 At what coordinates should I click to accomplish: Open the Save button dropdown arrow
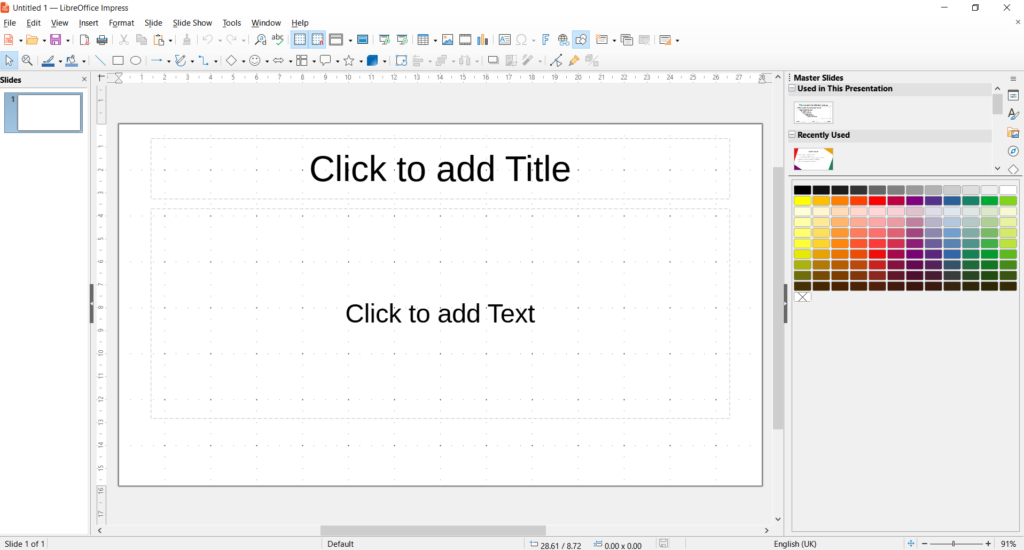coord(68,41)
